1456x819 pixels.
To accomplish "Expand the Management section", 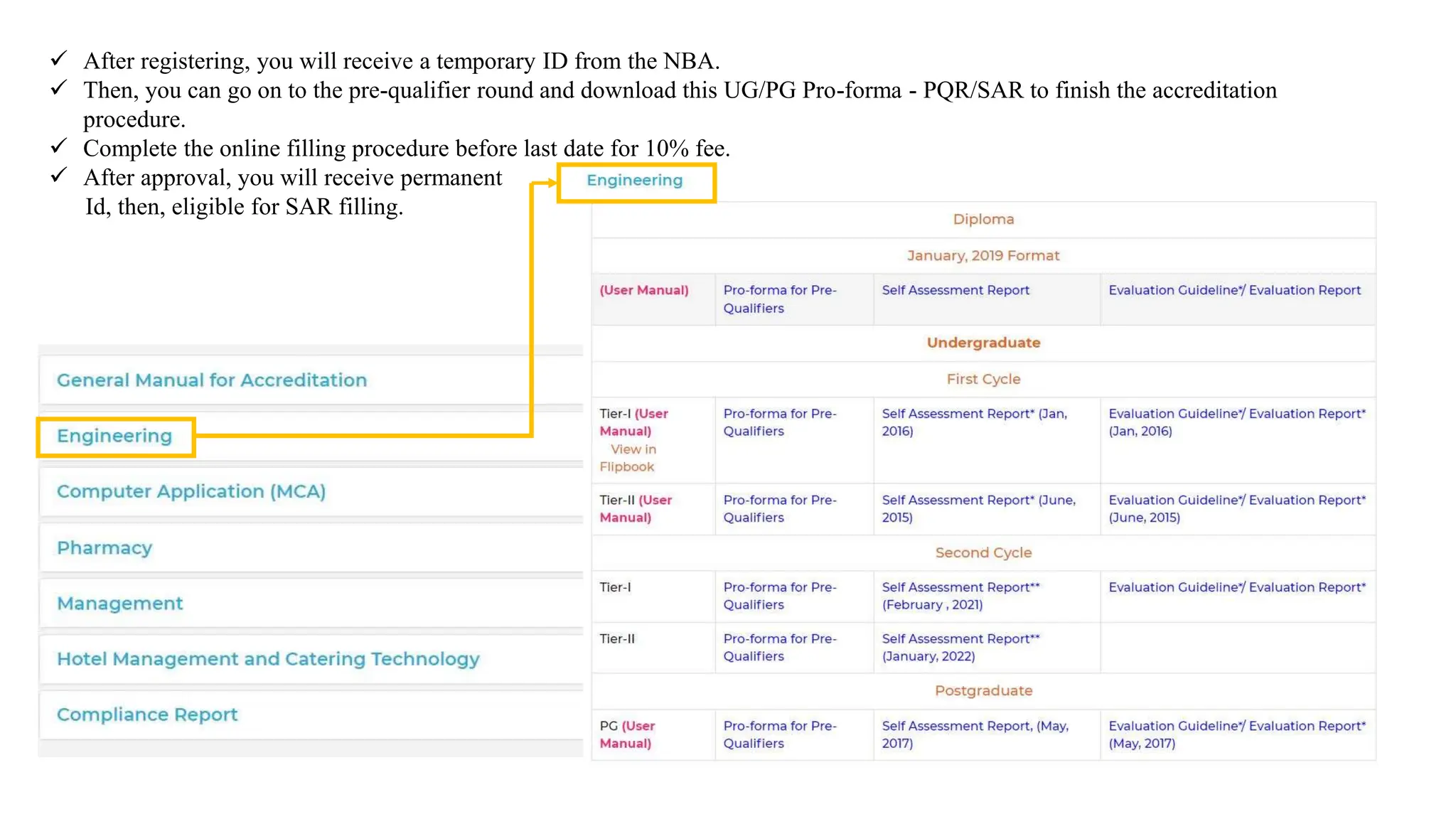I will click(x=119, y=604).
